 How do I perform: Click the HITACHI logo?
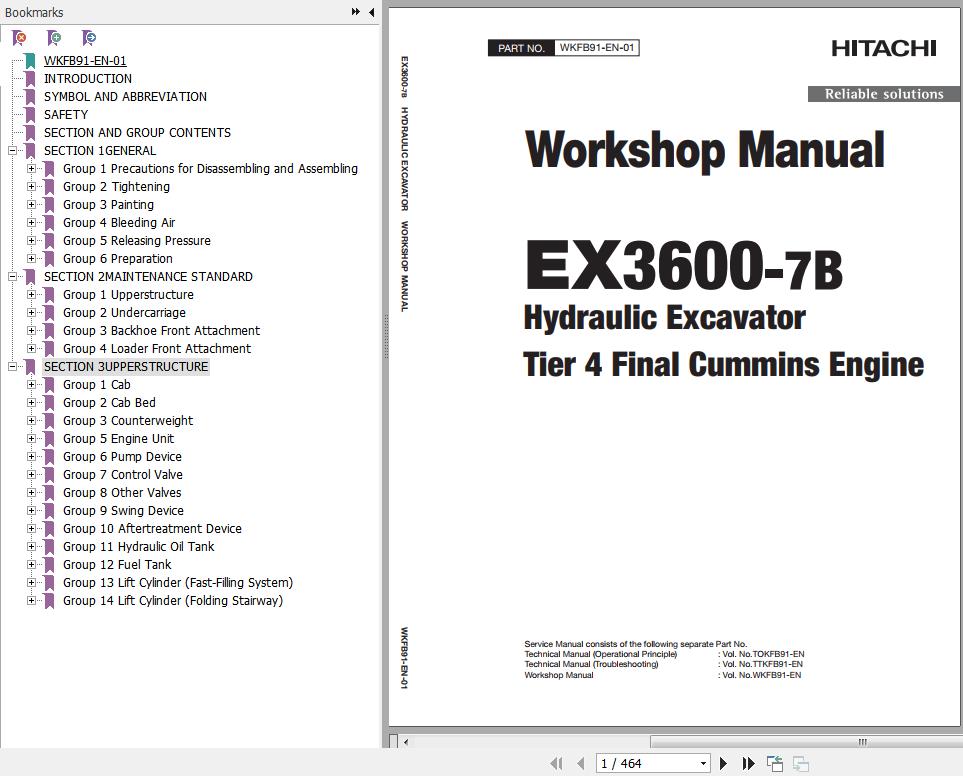[x=884, y=48]
